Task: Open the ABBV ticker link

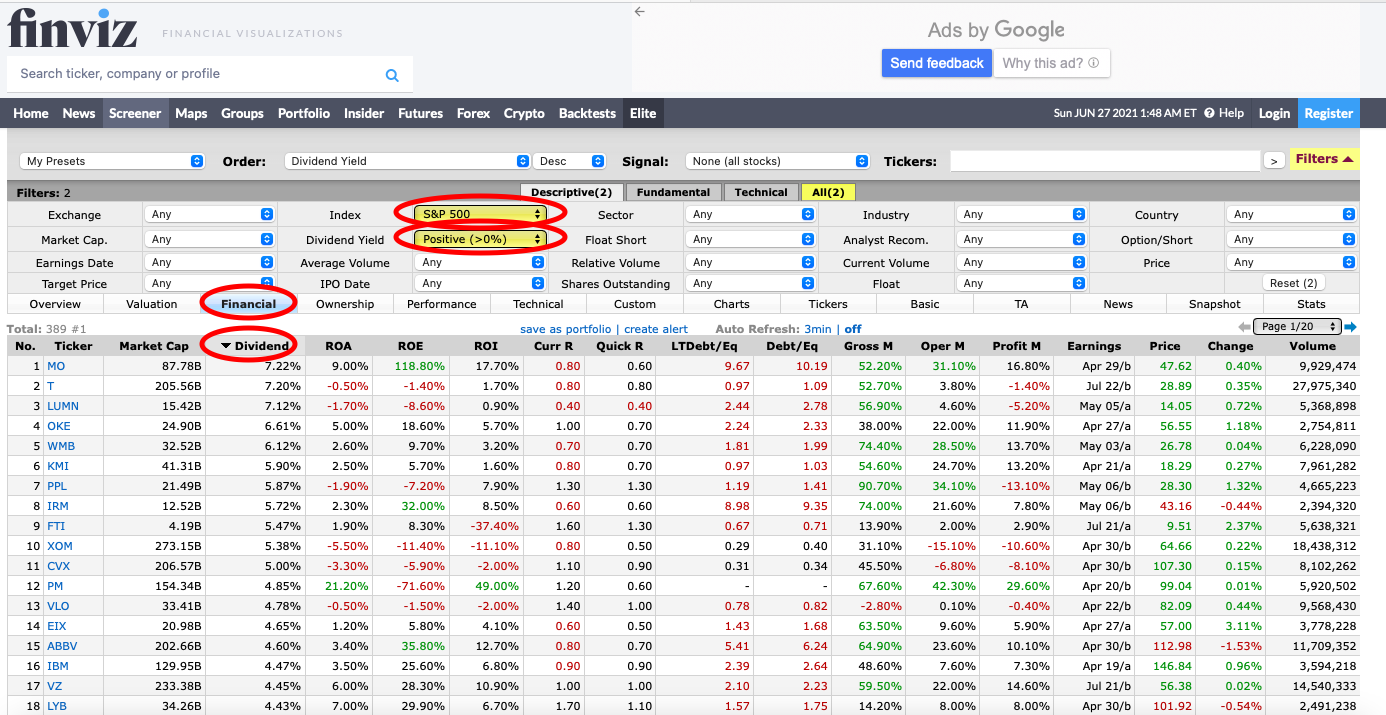Action: [62, 646]
